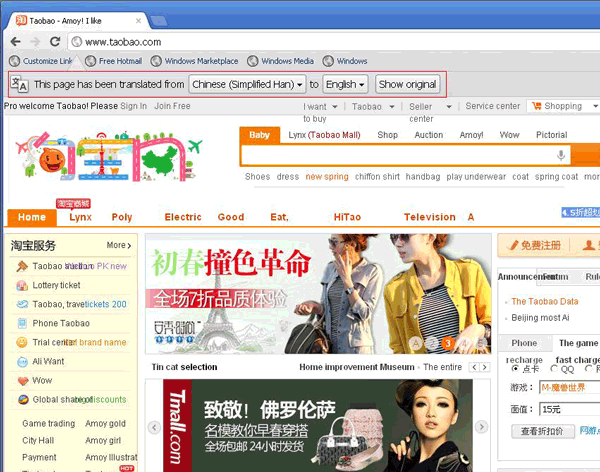Click the Join Free link
600x472 pixels.
click(172, 106)
